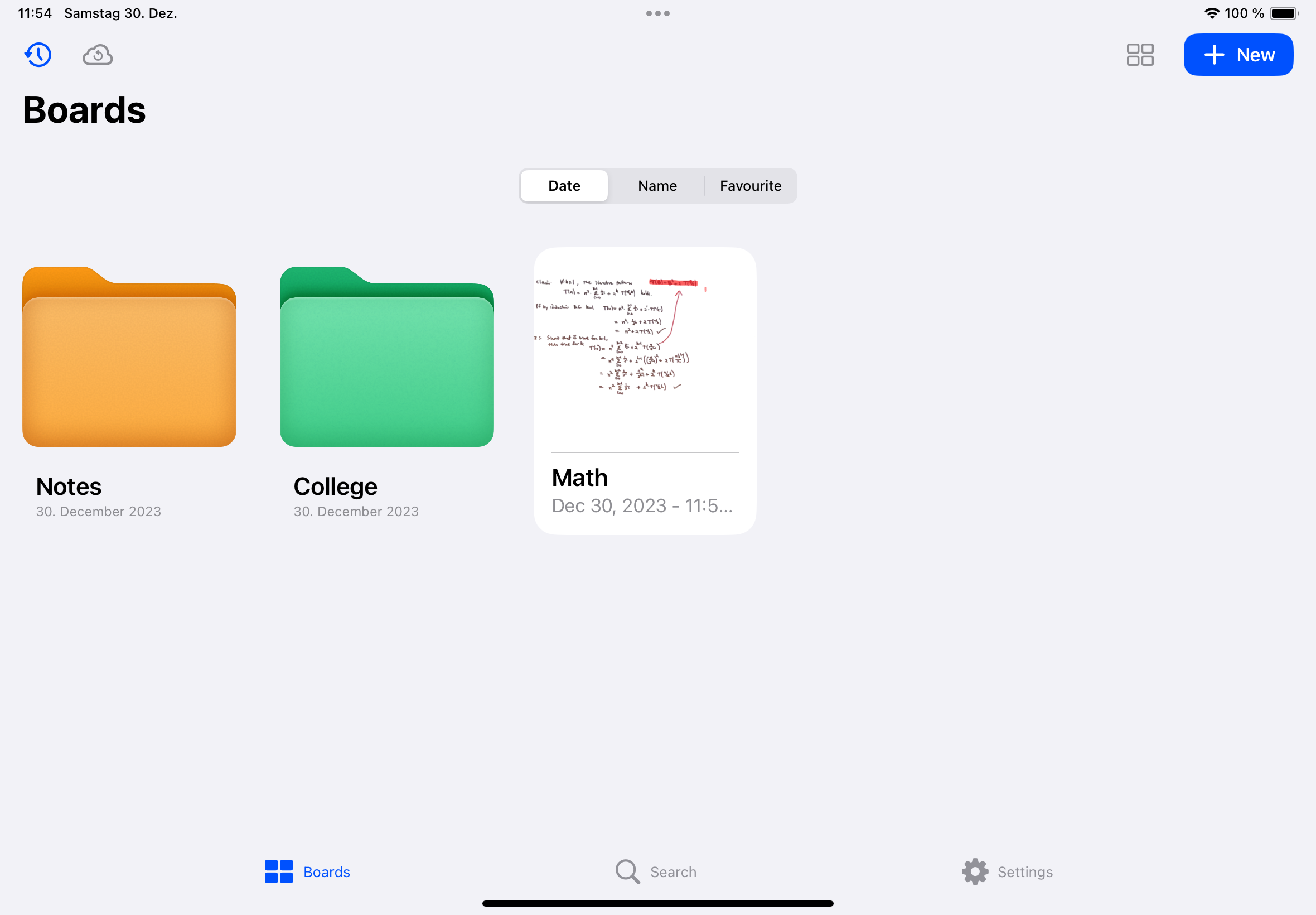The image size is (1316, 915).
Task: Open the version history clock icon
Action: (x=38, y=55)
